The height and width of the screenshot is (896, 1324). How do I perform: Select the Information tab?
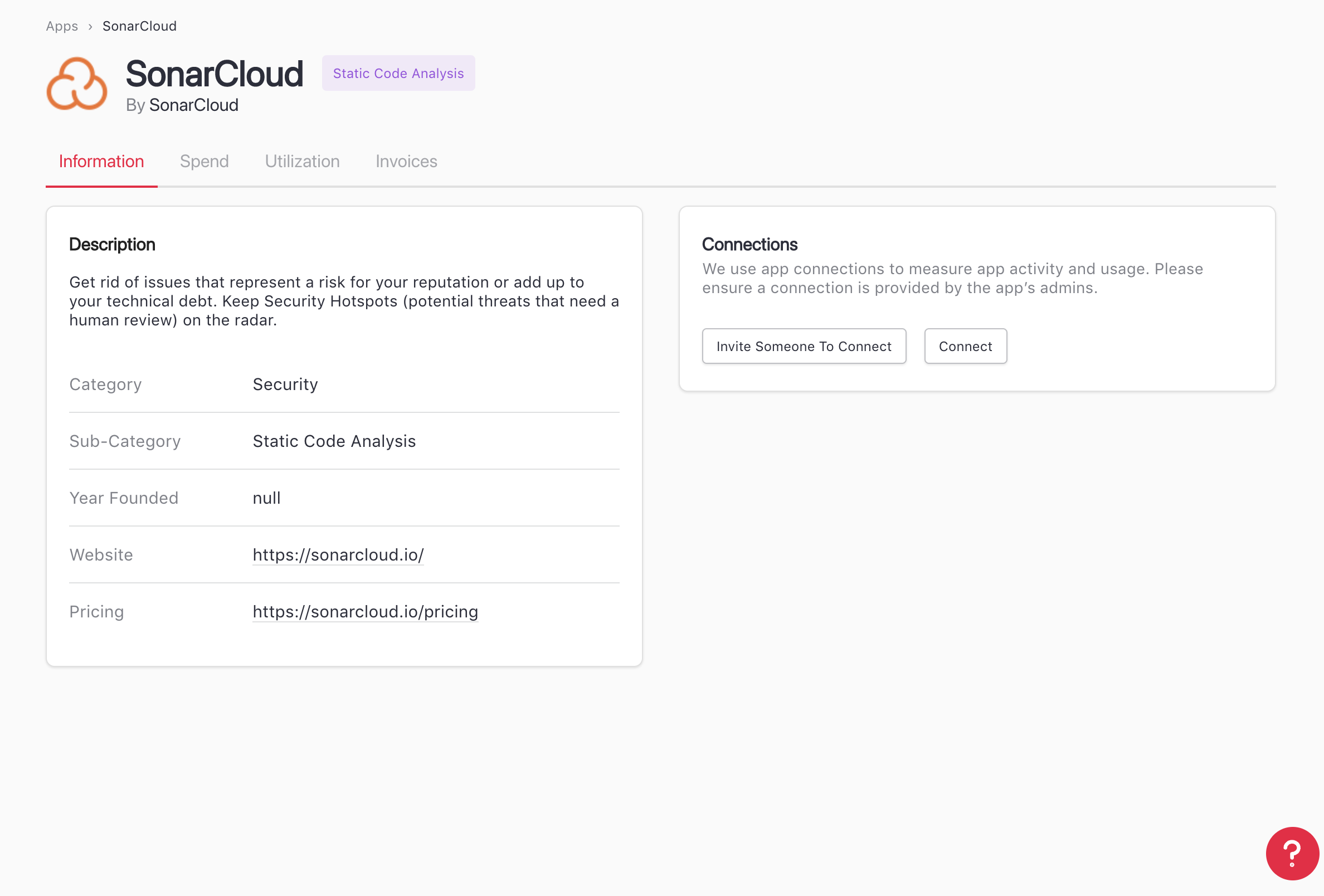click(101, 161)
